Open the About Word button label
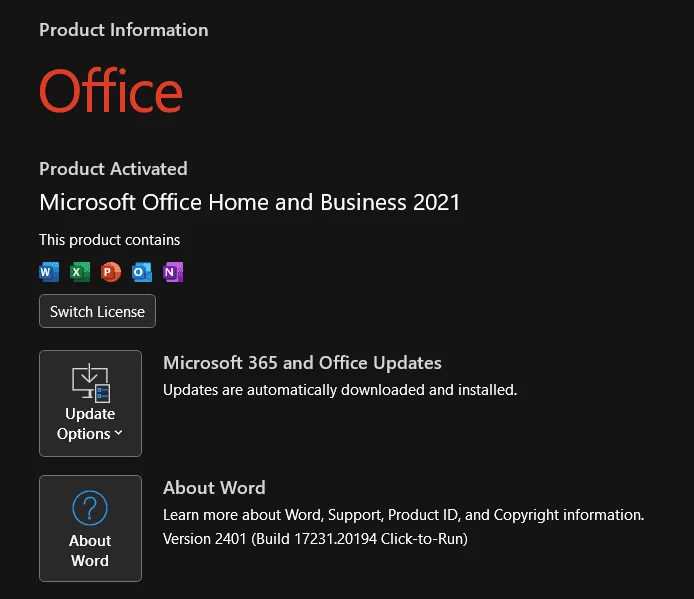 (90, 550)
